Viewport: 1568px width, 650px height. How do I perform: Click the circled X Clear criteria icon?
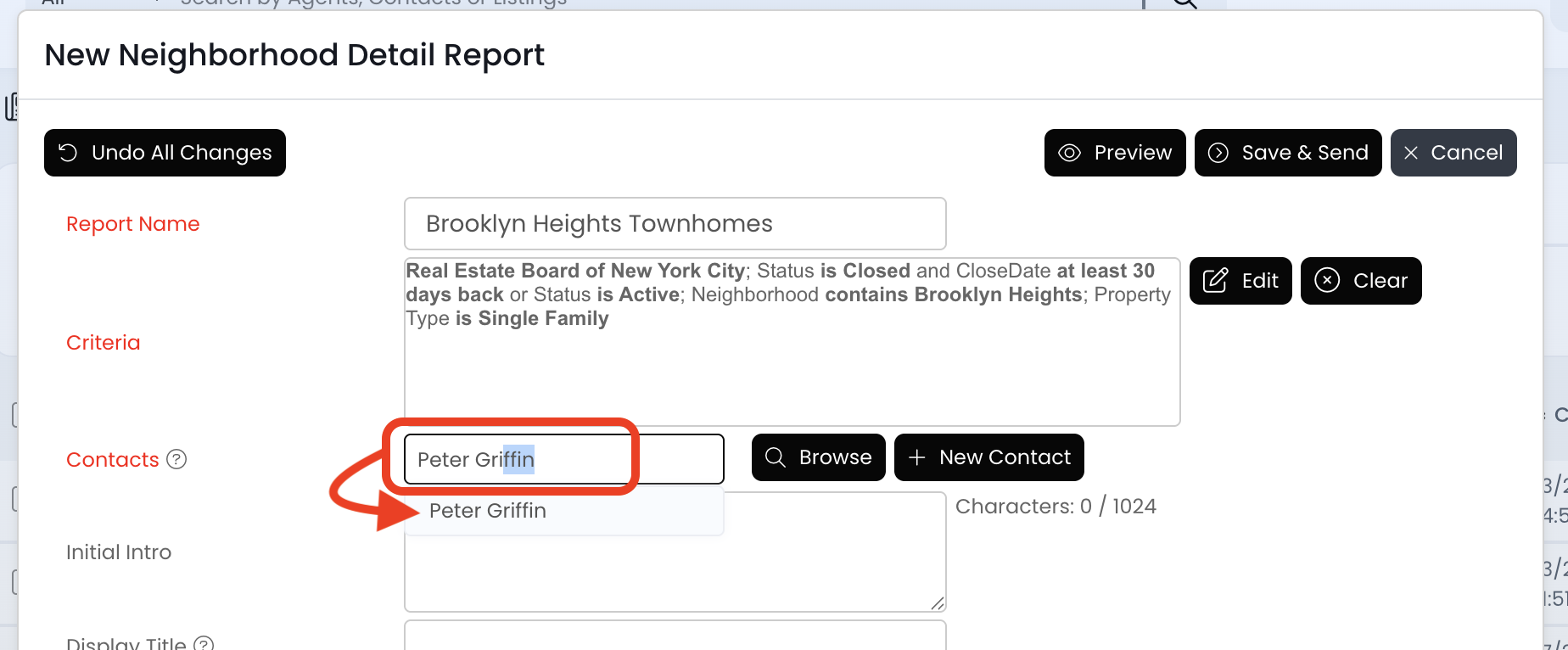click(1327, 281)
